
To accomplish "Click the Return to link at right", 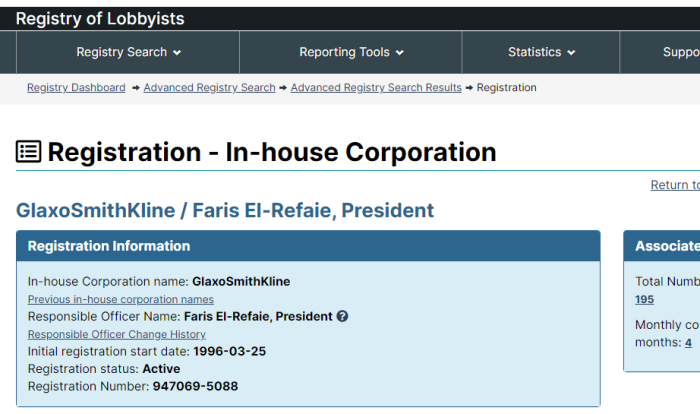I will coord(675,185).
